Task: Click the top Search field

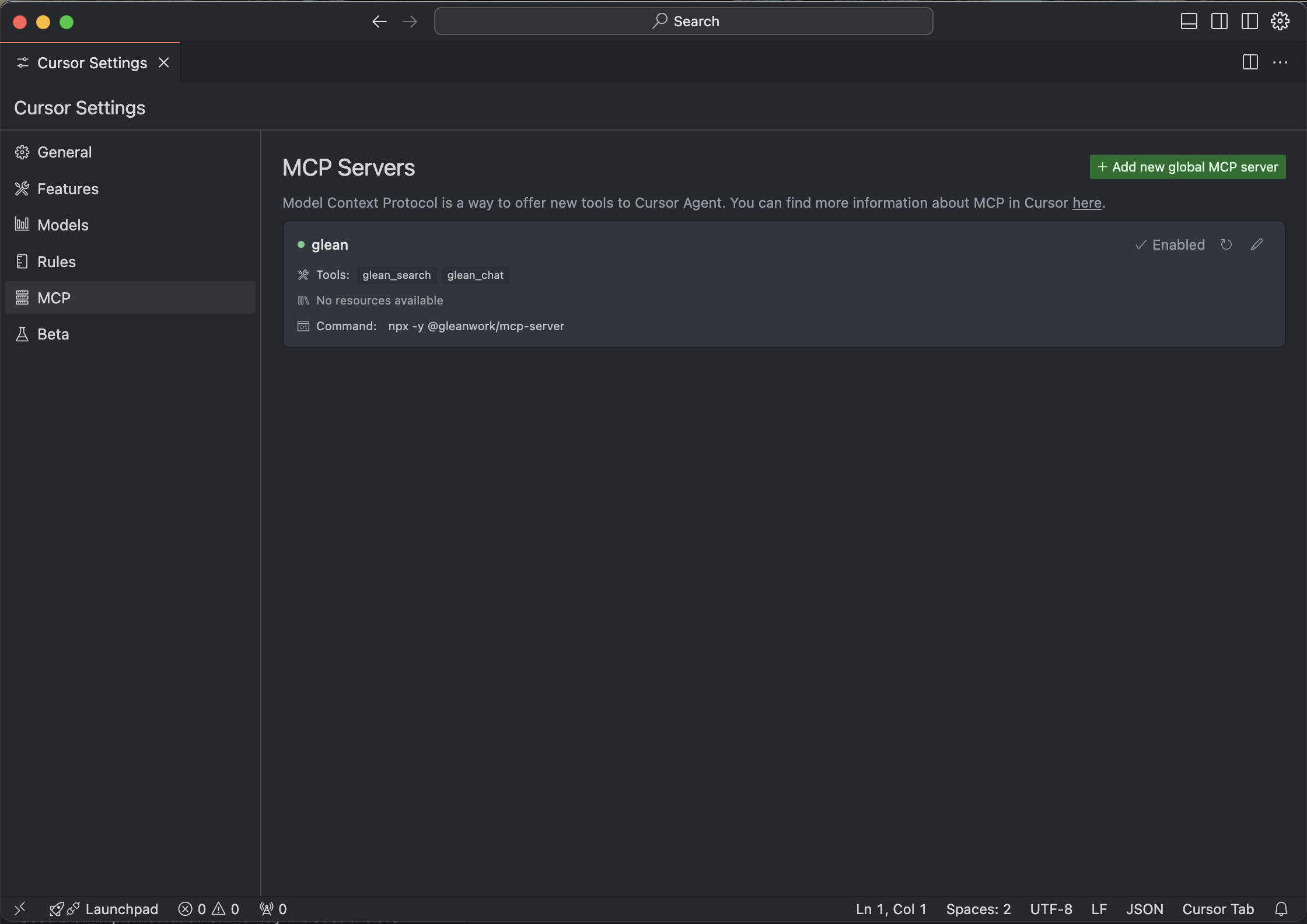Action: click(x=683, y=21)
